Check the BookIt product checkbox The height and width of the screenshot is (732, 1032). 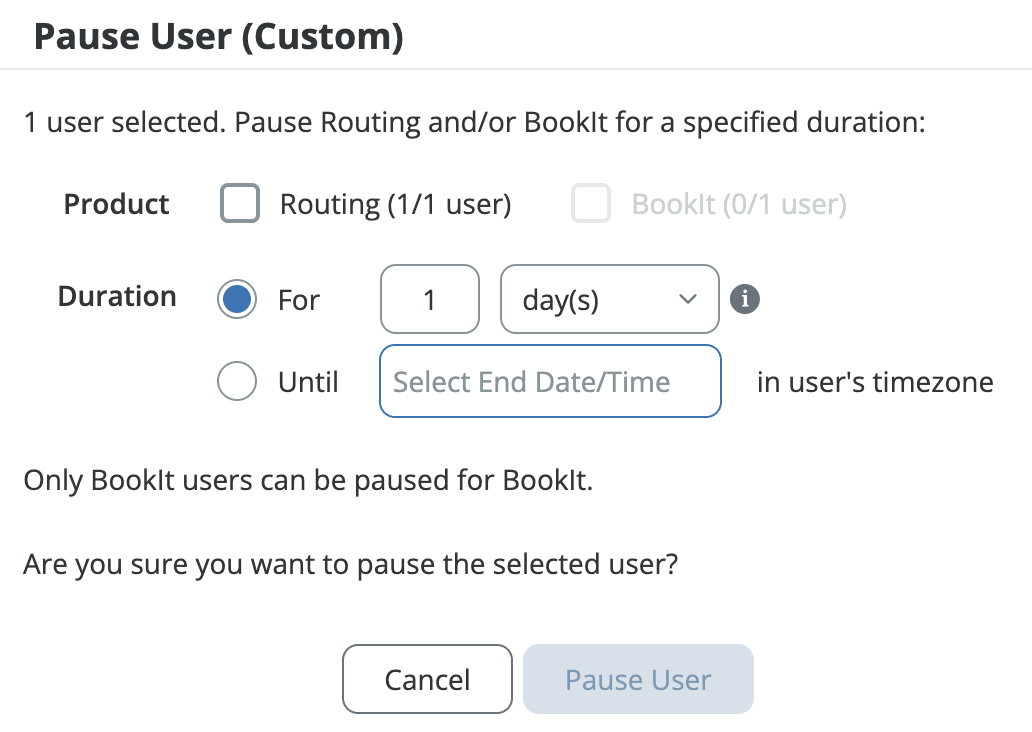point(591,204)
